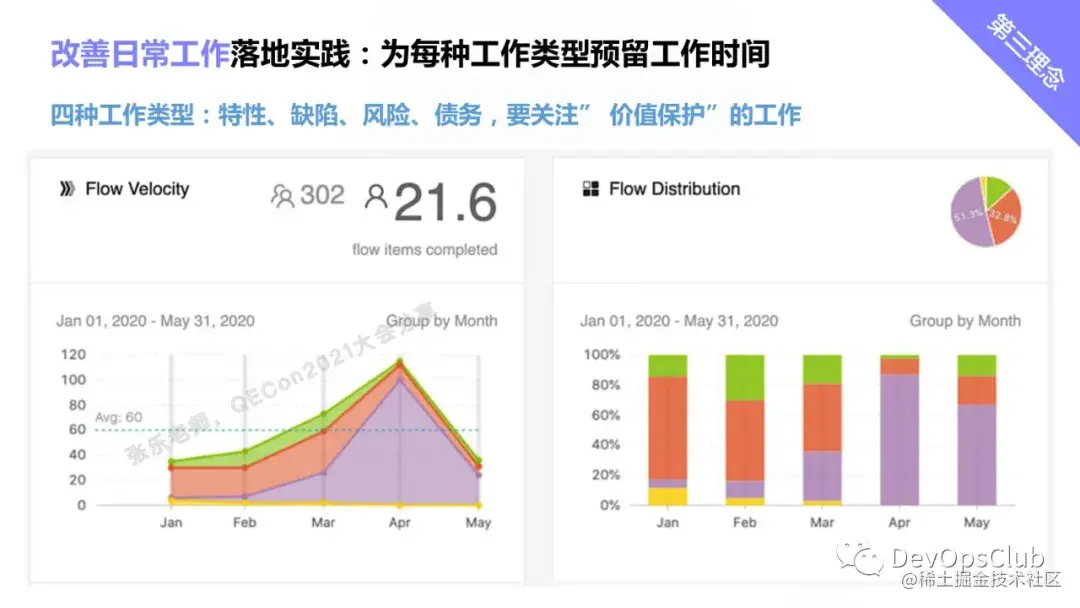
Task: Click the 'flow items completed' caption
Action: [424, 249]
